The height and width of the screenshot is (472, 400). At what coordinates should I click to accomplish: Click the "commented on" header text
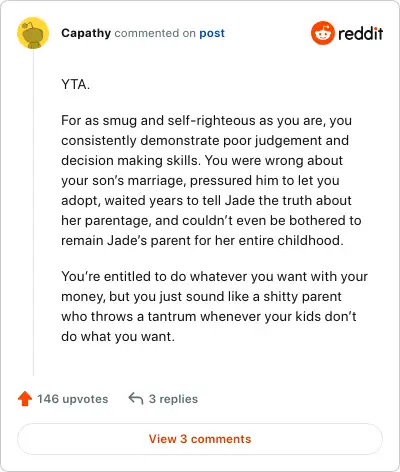155,33
